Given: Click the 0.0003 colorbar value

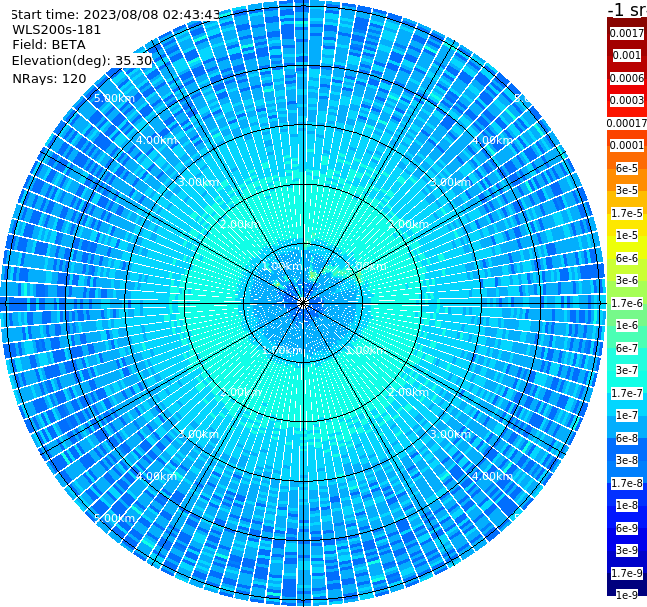Looking at the screenshot, I should [x=627, y=100].
